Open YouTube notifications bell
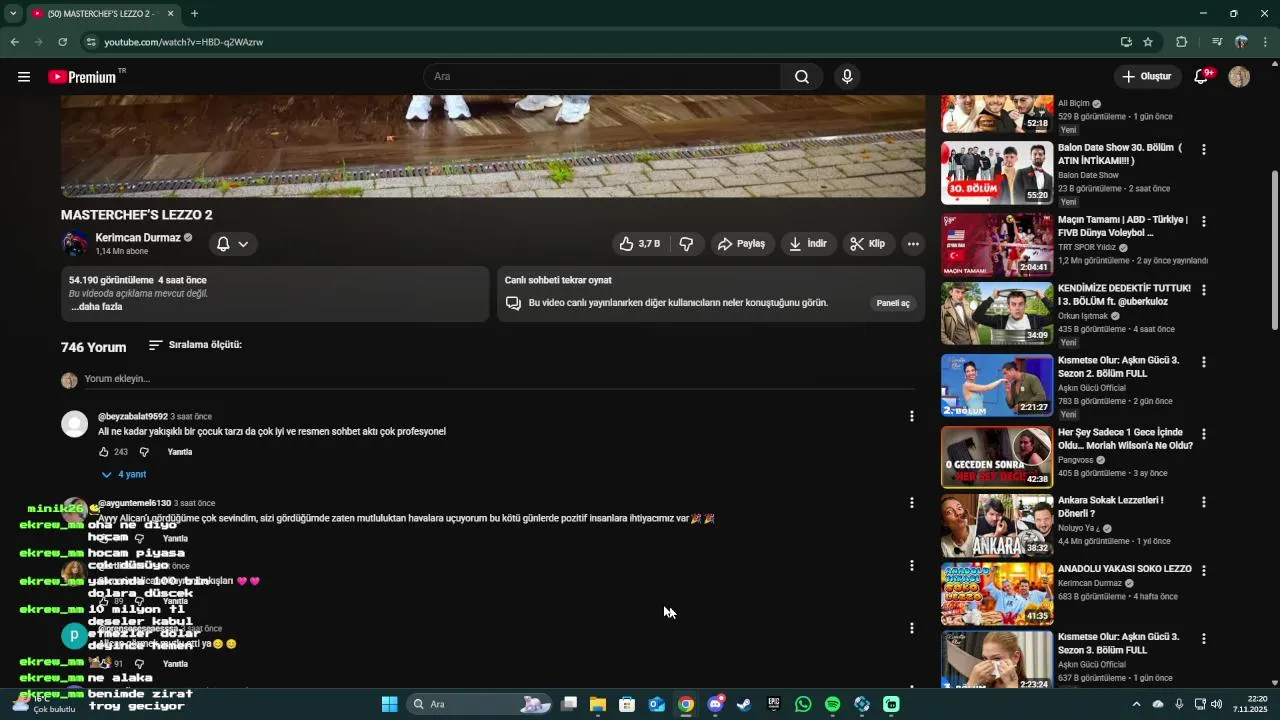 tap(1202, 77)
